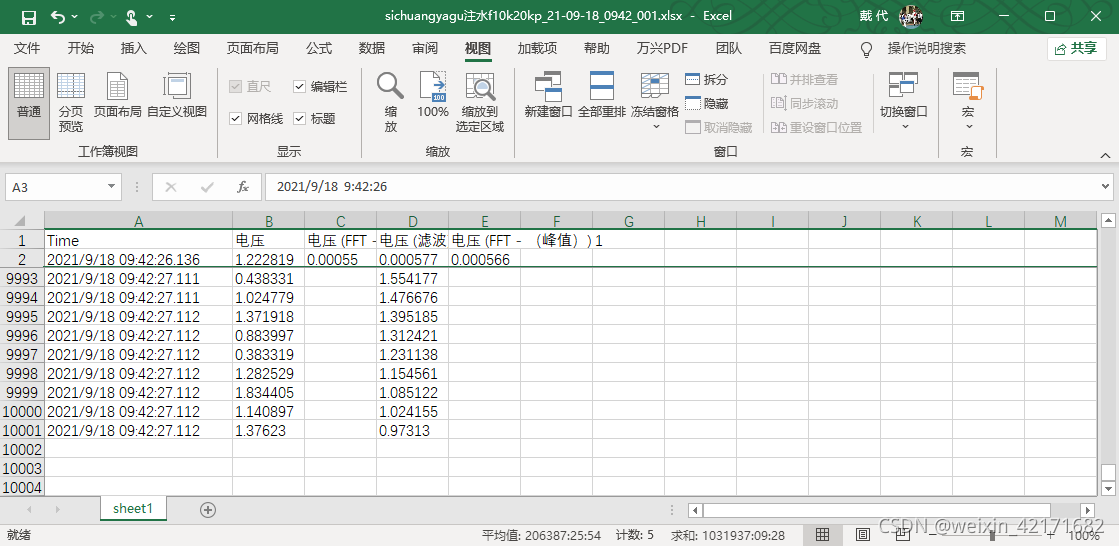Screen dimensions: 1119x546
Task: Switch to Page Layout (页面布局) view icon
Action: pos(117,96)
